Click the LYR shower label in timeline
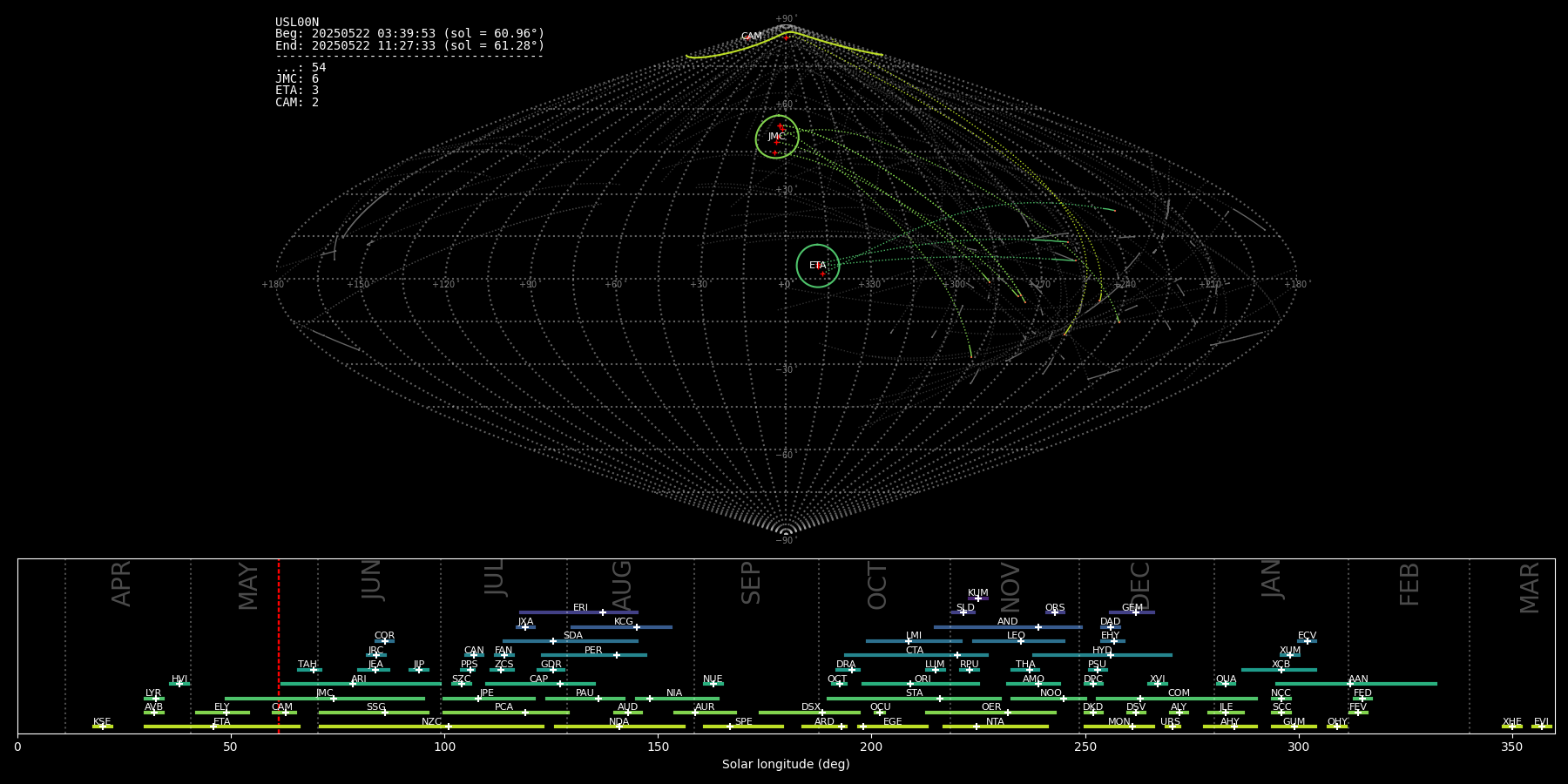 coord(153,693)
